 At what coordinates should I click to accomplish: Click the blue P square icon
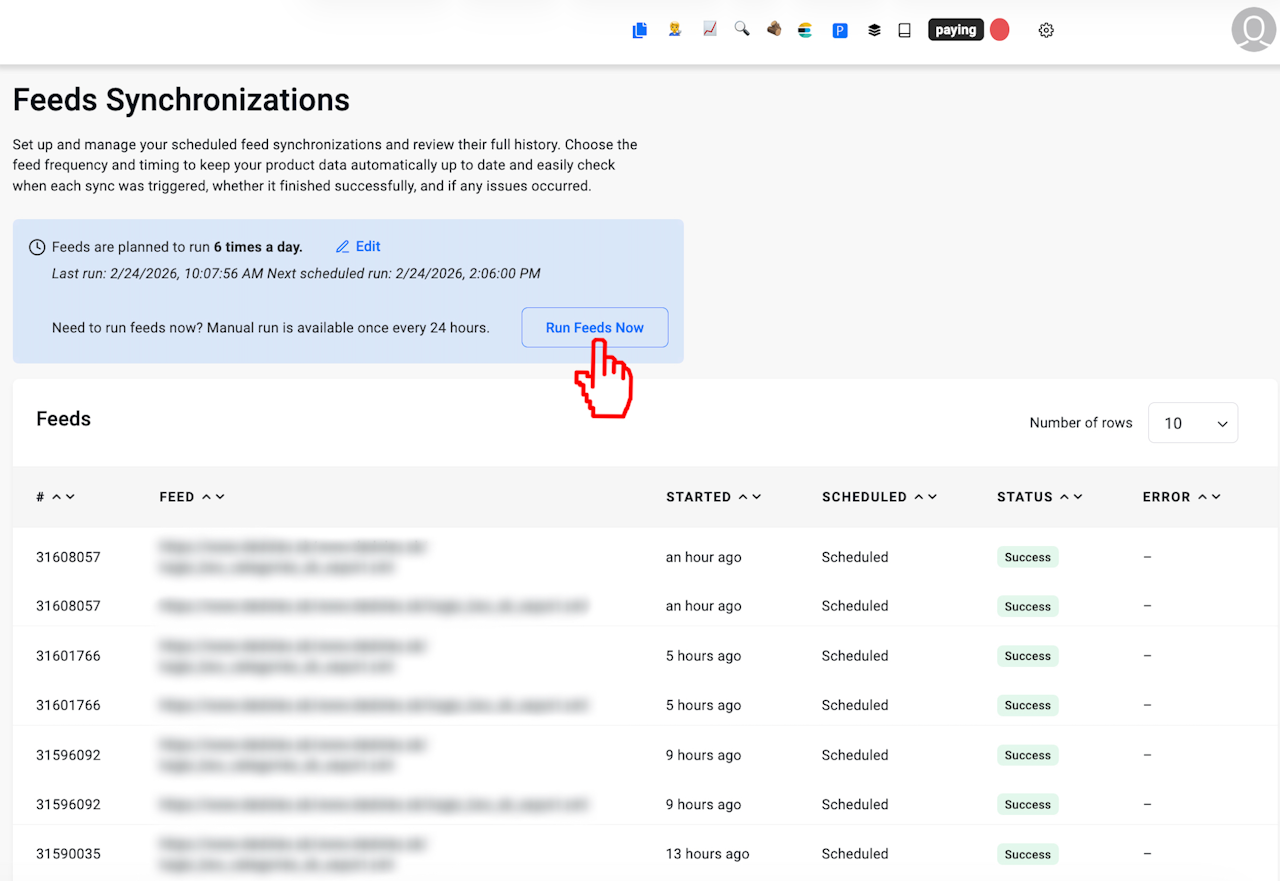(840, 30)
